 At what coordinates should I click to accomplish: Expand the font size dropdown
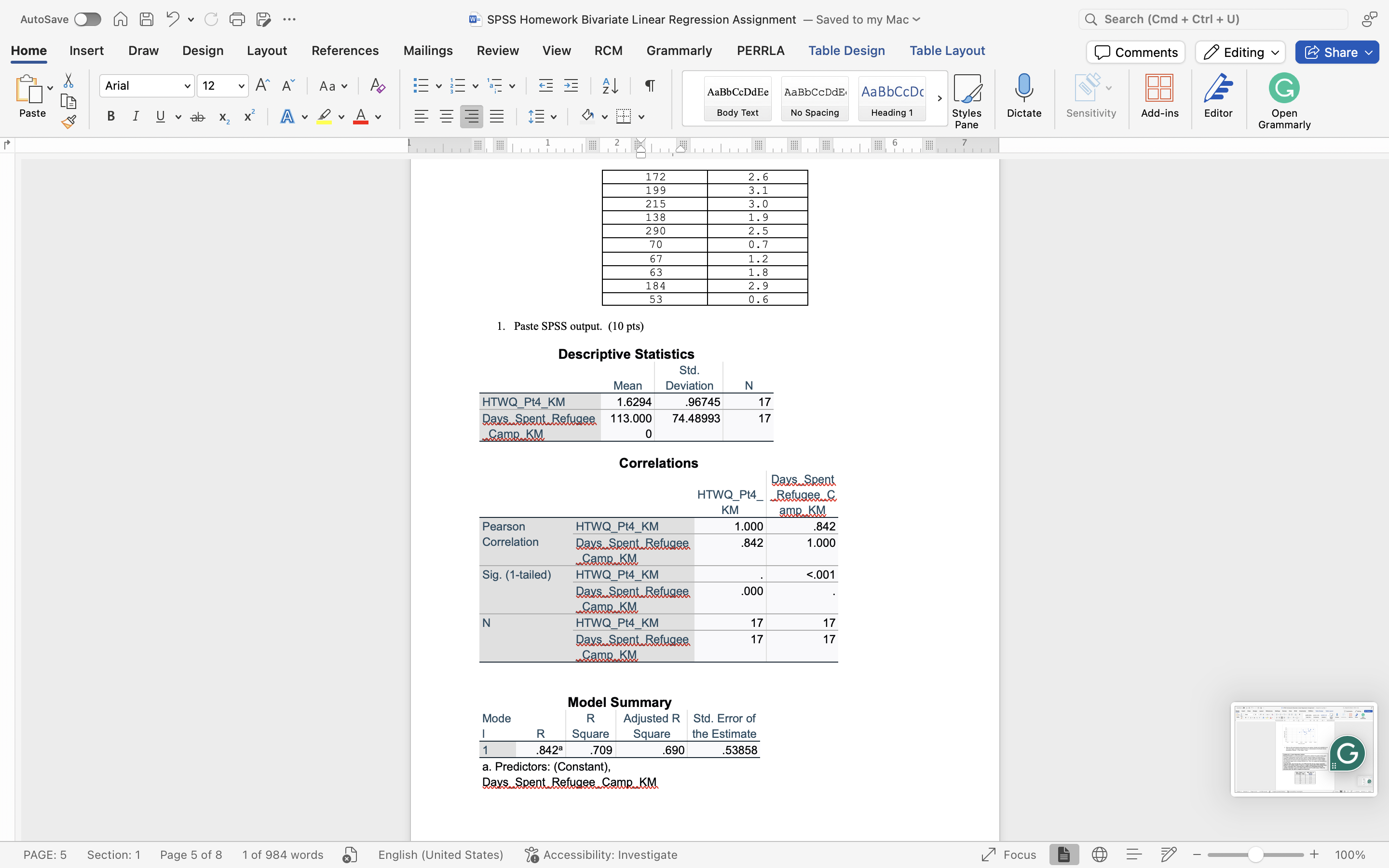(x=241, y=85)
